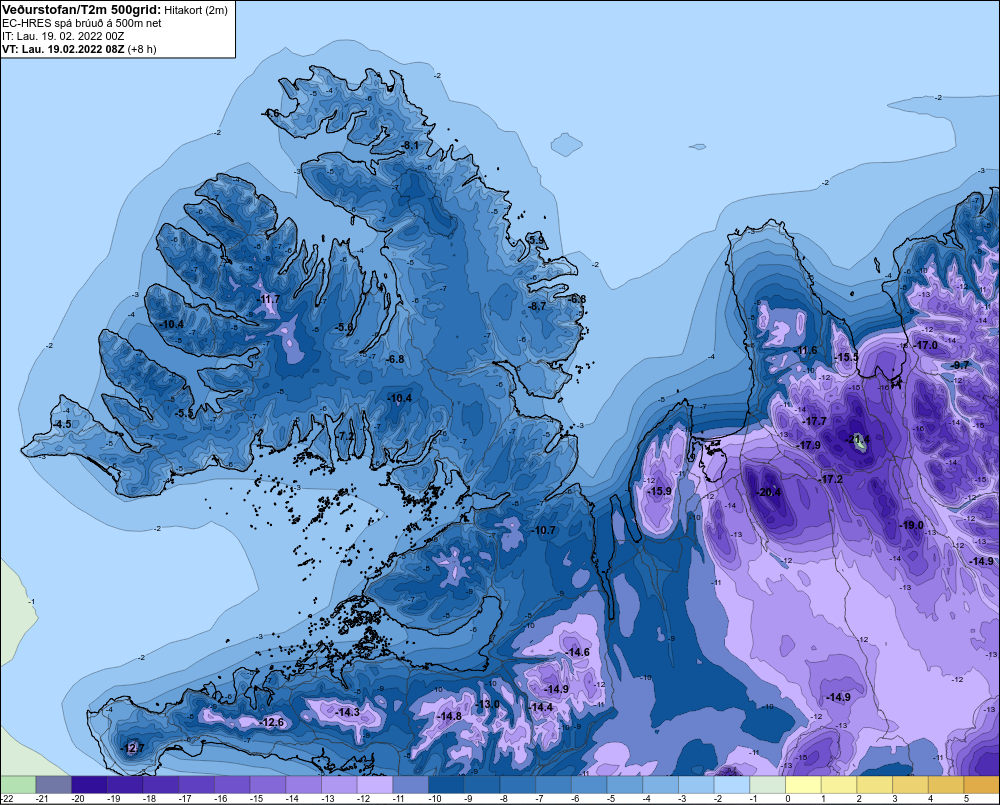Click the temperature label -12.6
The width and height of the screenshot is (1000, 805).
(x=272, y=722)
